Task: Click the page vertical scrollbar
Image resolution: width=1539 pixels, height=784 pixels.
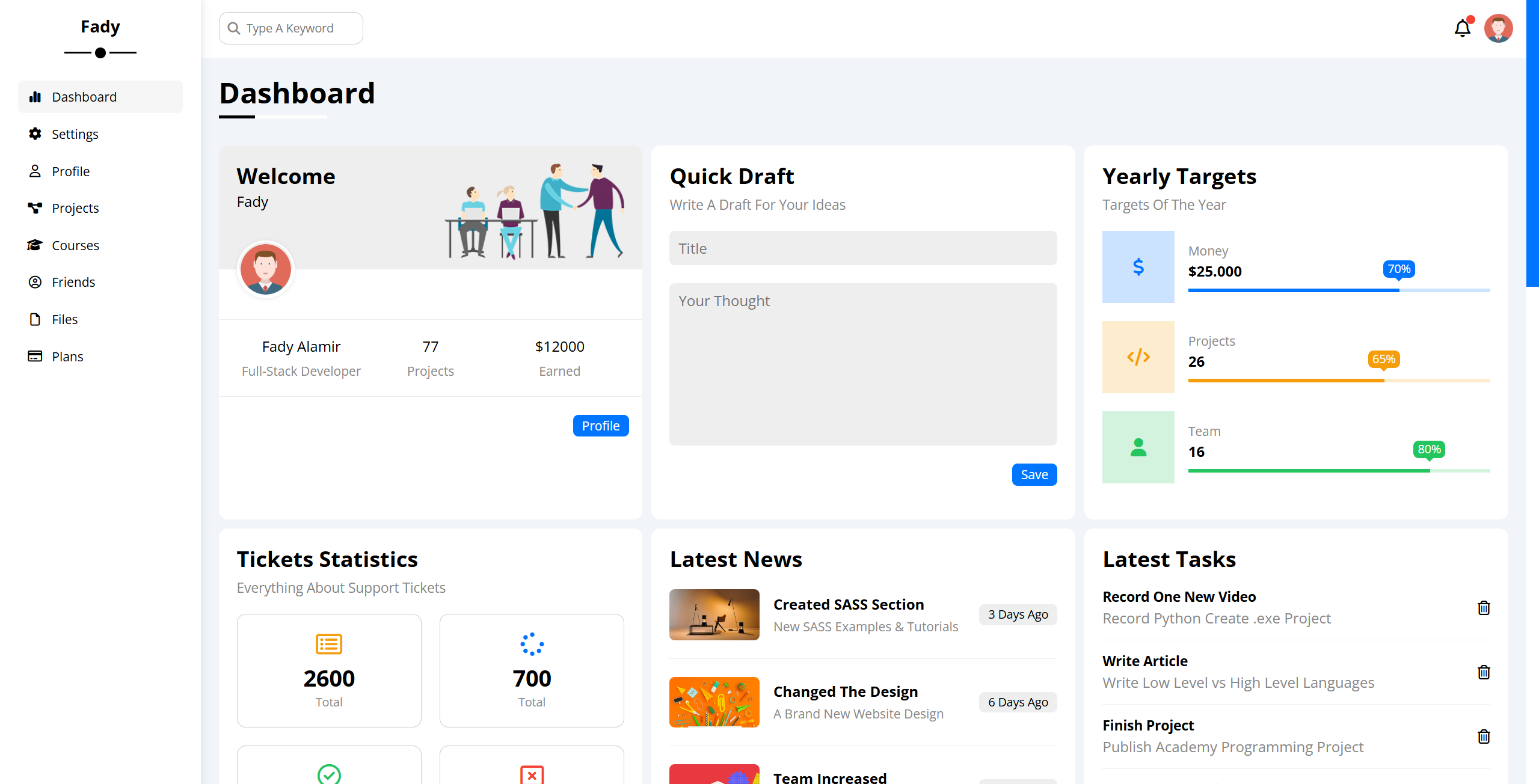Action: [1532, 144]
